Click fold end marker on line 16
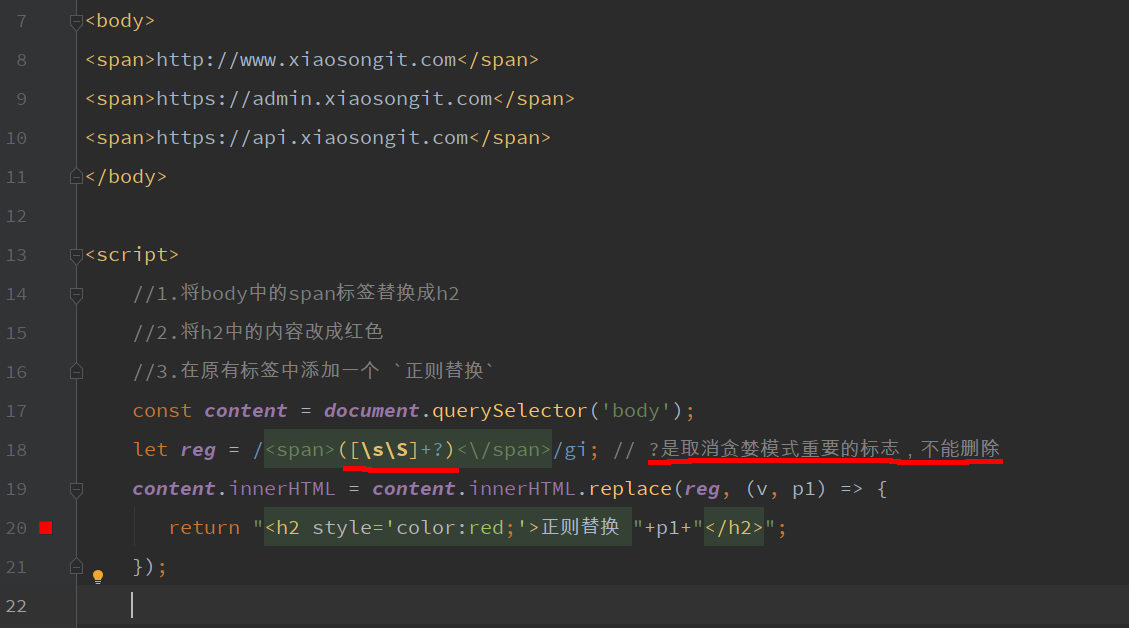 point(76,372)
